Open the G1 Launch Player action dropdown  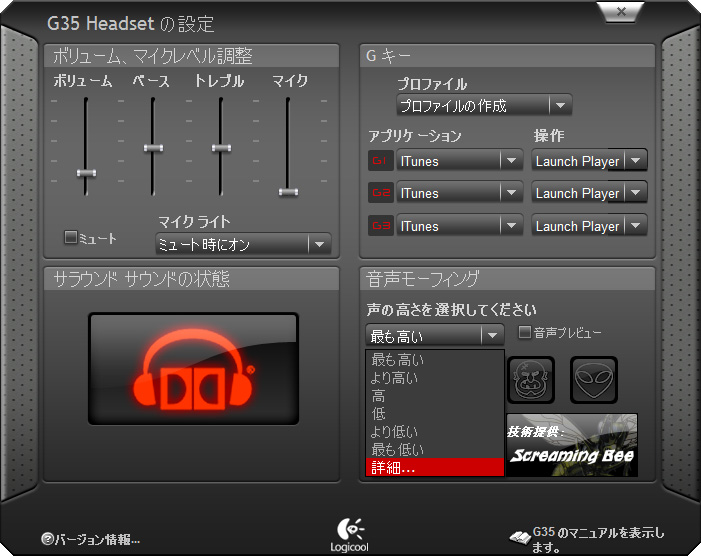[x=589, y=161]
